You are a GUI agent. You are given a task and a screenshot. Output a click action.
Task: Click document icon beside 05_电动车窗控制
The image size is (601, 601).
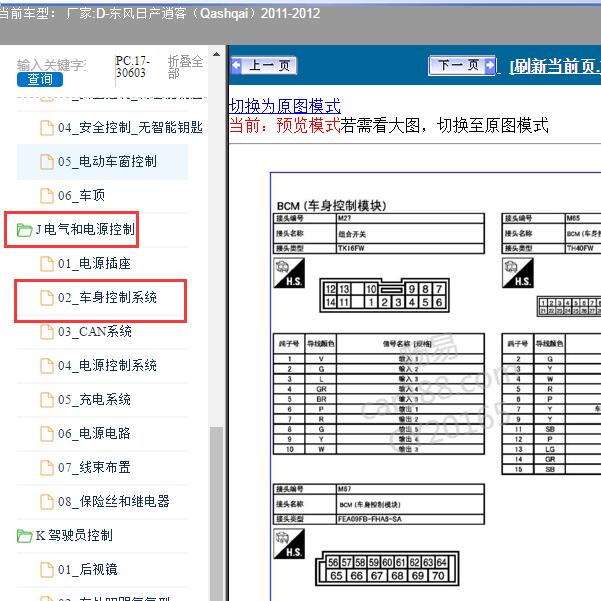47,162
